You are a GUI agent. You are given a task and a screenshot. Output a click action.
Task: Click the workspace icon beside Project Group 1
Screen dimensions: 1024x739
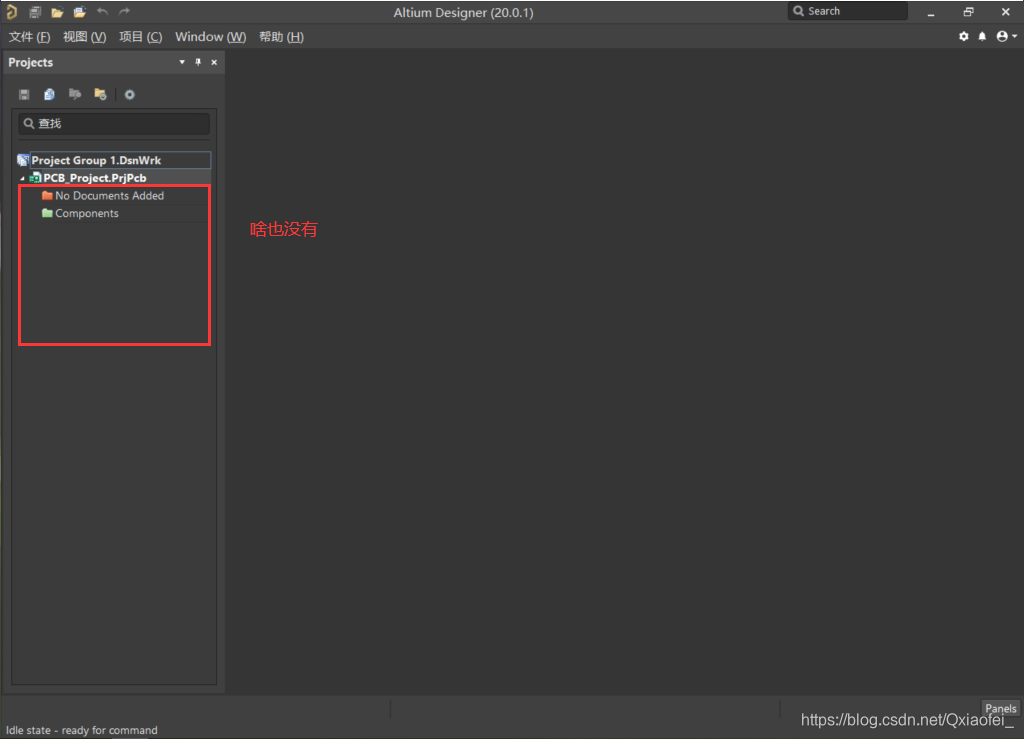[x=23, y=160]
